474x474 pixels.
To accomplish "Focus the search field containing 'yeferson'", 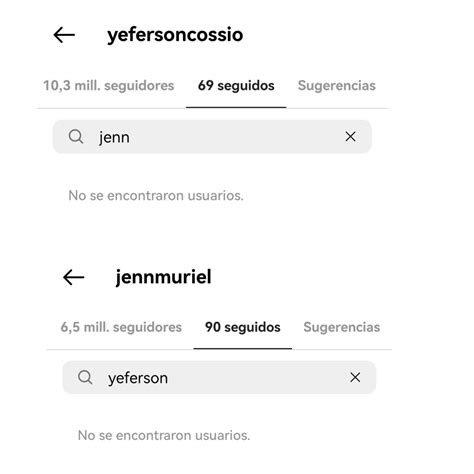I will (x=219, y=377).
